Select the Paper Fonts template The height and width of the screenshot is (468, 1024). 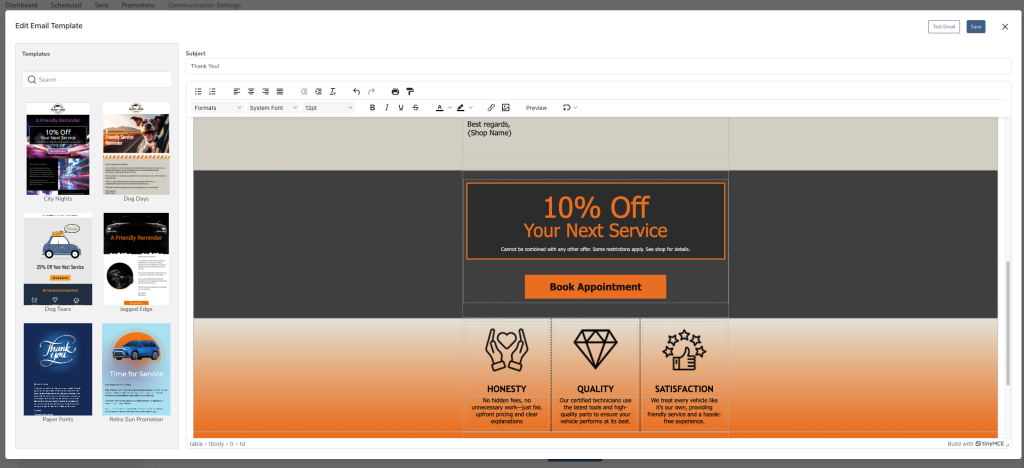click(x=58, y=373)
